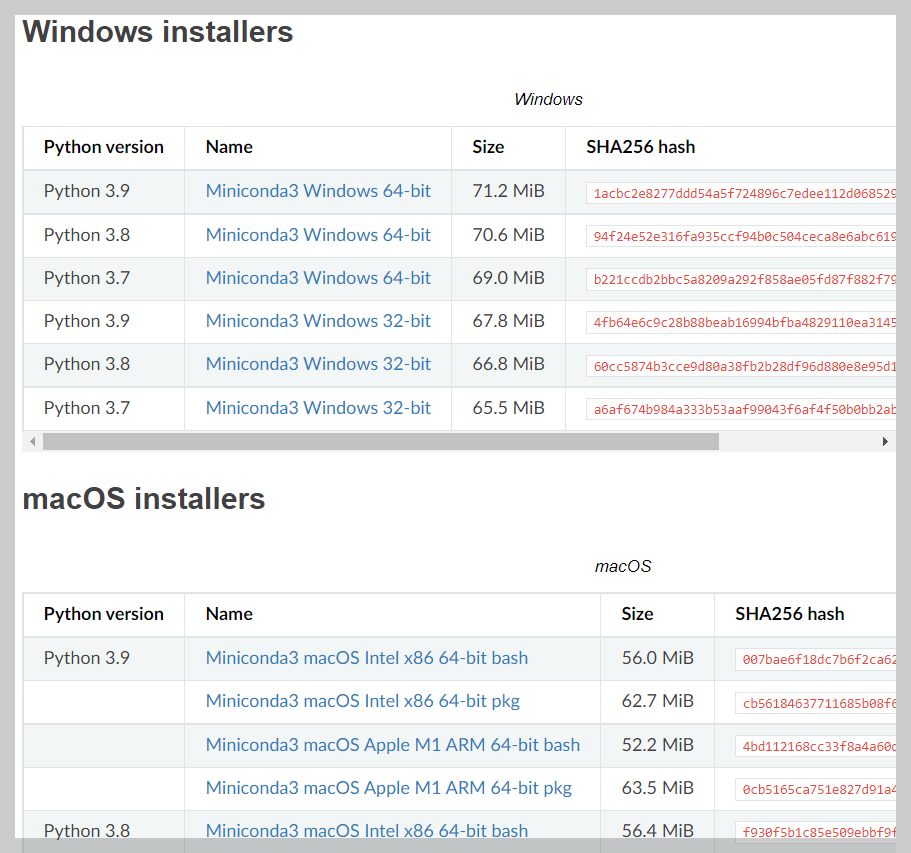
Task: Click the Windows table horizontal scrollbar thumb
Action: pos(381,442)
